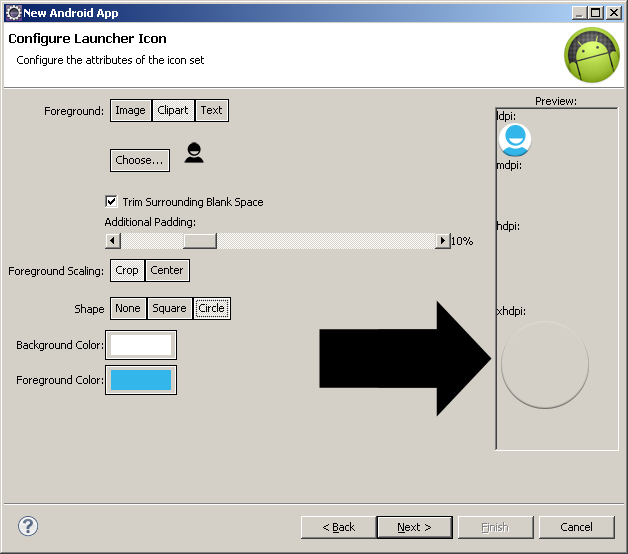Screen dimensions: 628x554
Task: Open the blue Foreground Color picker
Action: point(141,380)
